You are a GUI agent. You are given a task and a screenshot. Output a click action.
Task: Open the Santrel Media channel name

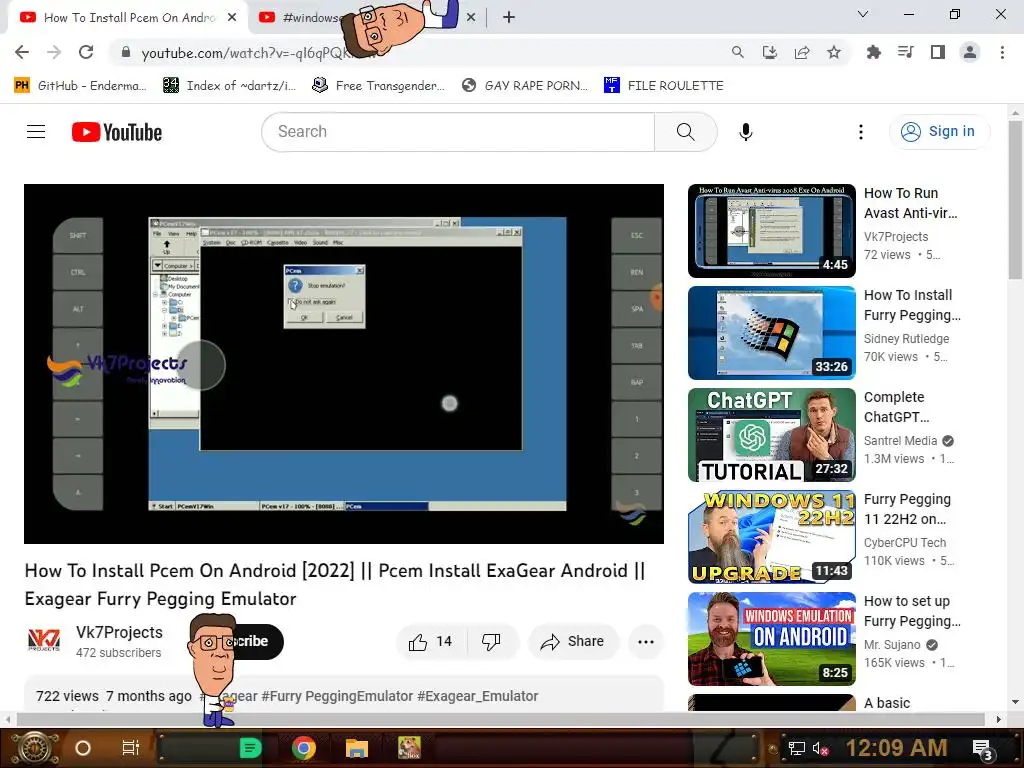click(x=901, y=441)
